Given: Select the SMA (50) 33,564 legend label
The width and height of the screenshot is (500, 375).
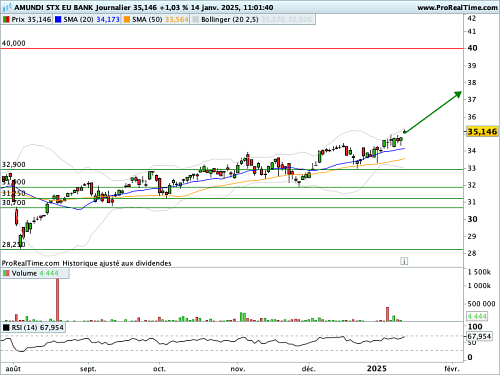Looking at the screenshot, I should pos(160,20).
